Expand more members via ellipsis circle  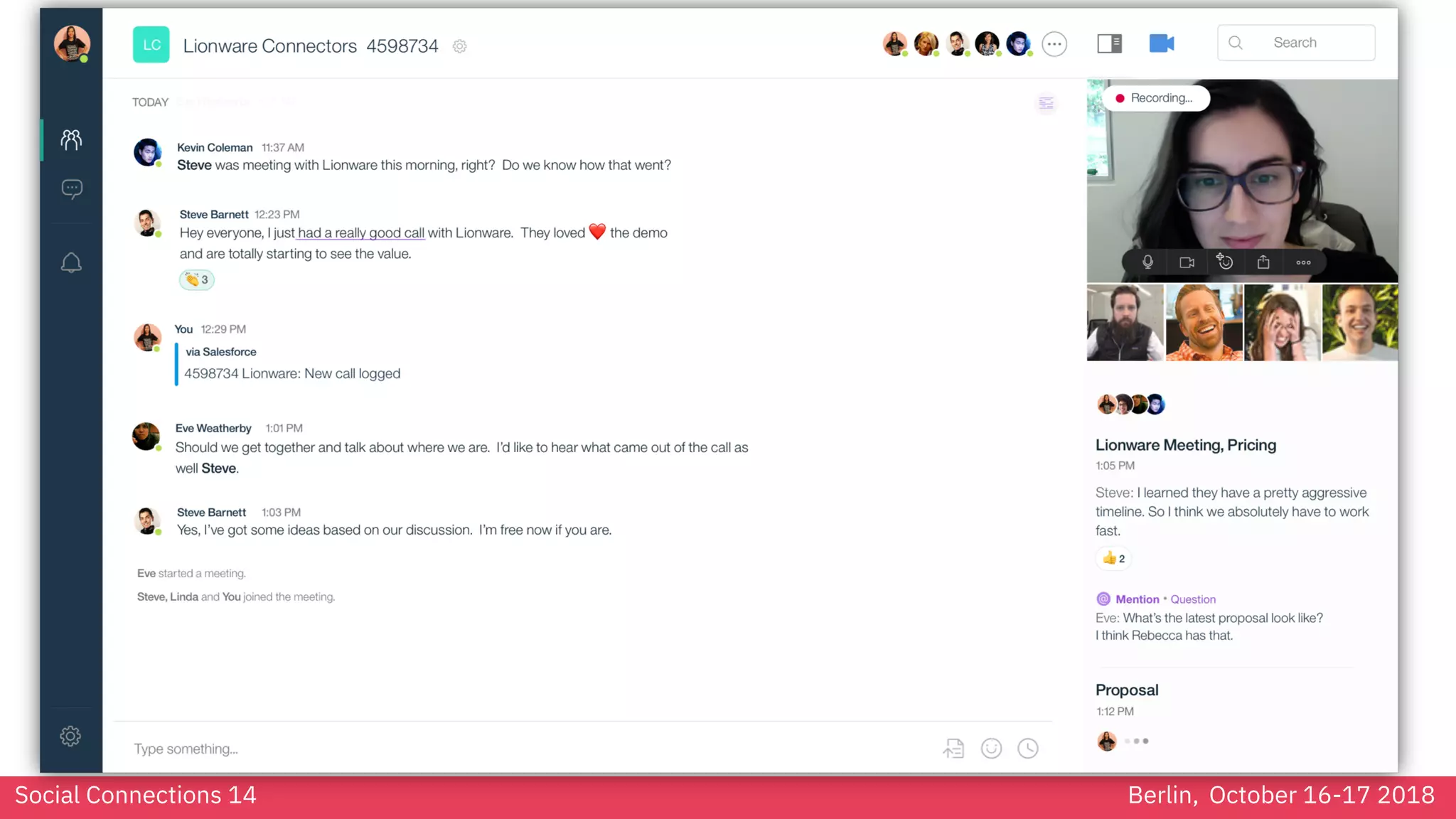pyautogui.click(x=1054, y=44)
